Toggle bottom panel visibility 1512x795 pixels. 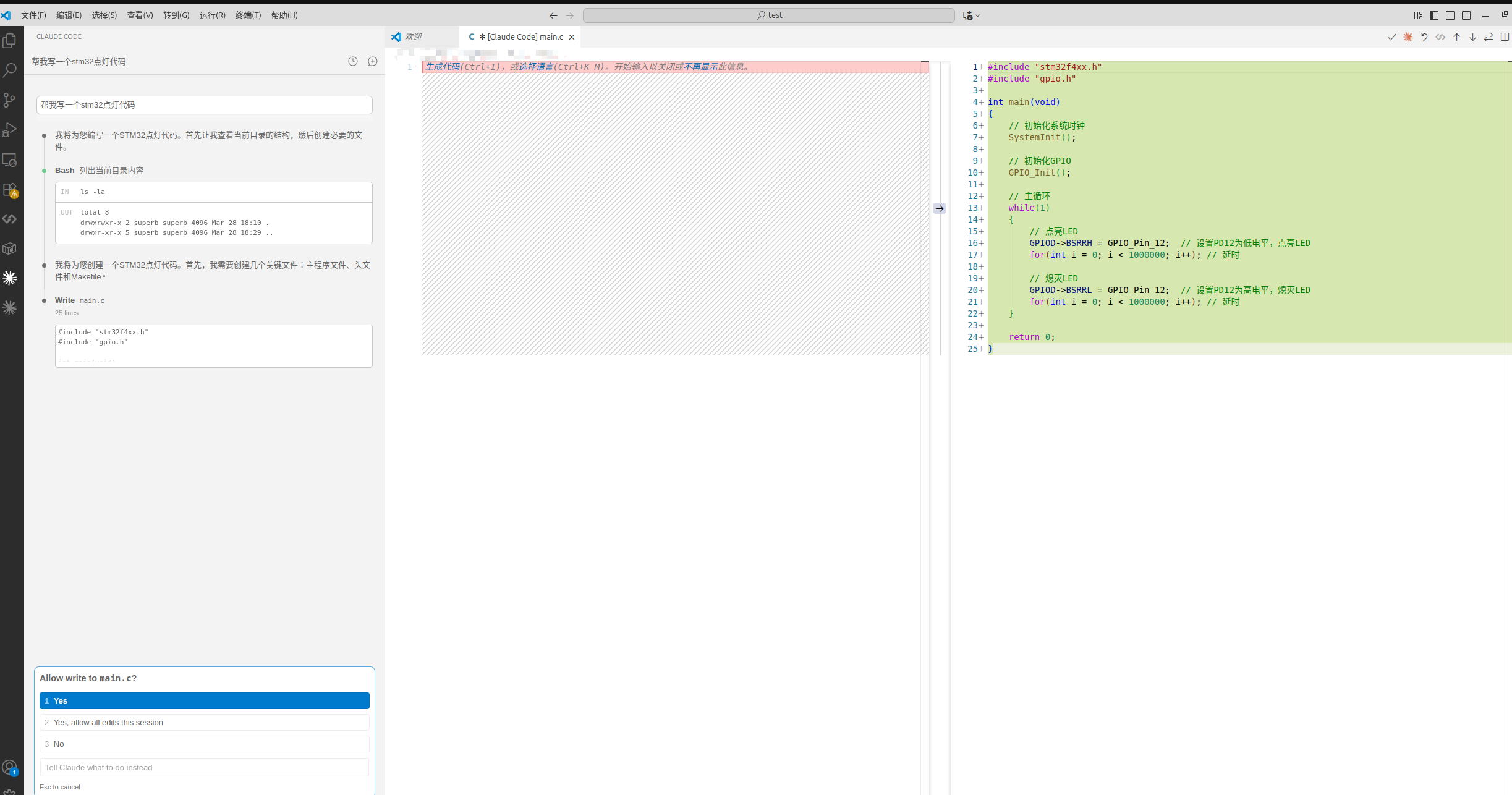pyautogui.click(x=1450, y=15)
